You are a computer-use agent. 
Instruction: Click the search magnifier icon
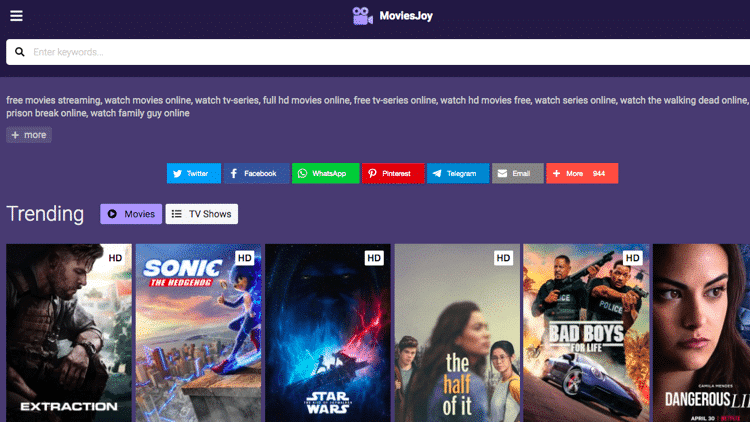click(x=19, y=52)
